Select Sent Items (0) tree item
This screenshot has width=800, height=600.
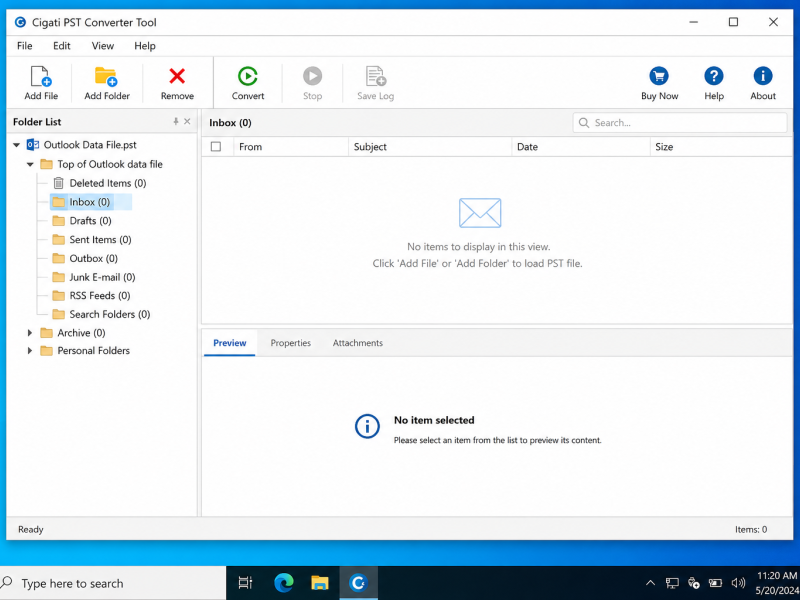click(x=101, y=239)
